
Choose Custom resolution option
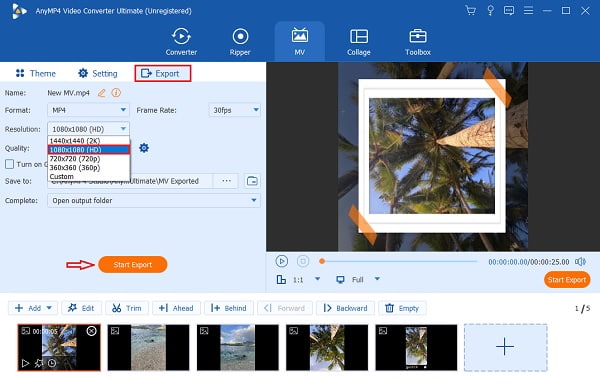tap(88, 176)
